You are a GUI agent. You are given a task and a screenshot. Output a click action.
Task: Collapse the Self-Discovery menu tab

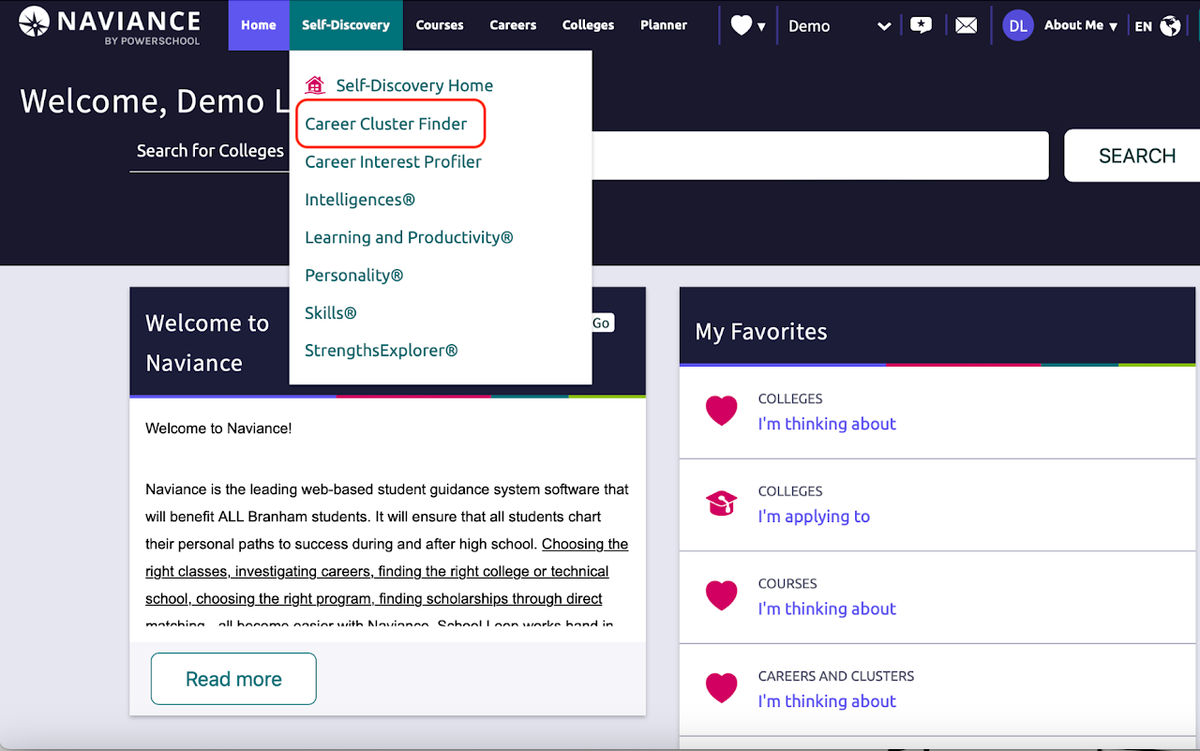pos(346,25)
